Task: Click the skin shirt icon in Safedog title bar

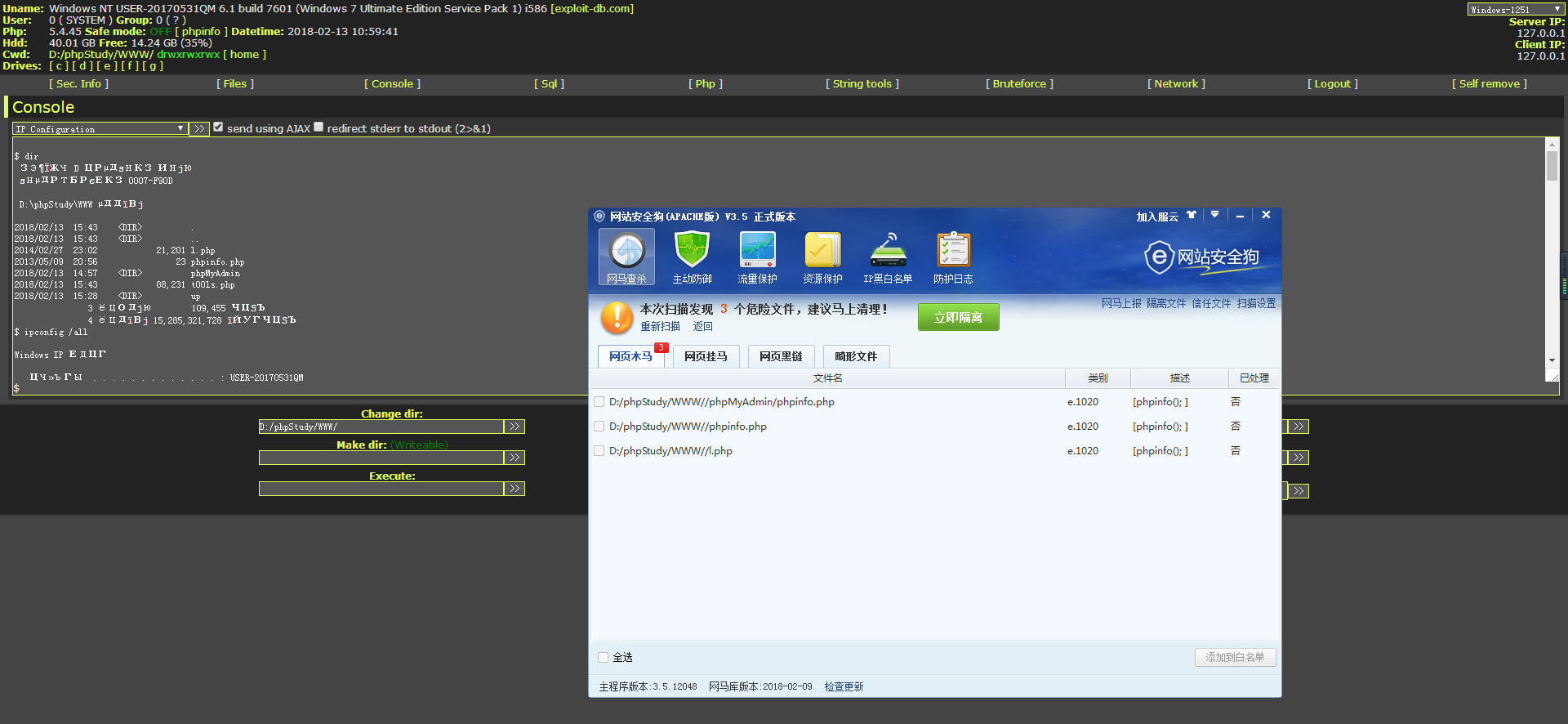Action: click(1192, 215)
